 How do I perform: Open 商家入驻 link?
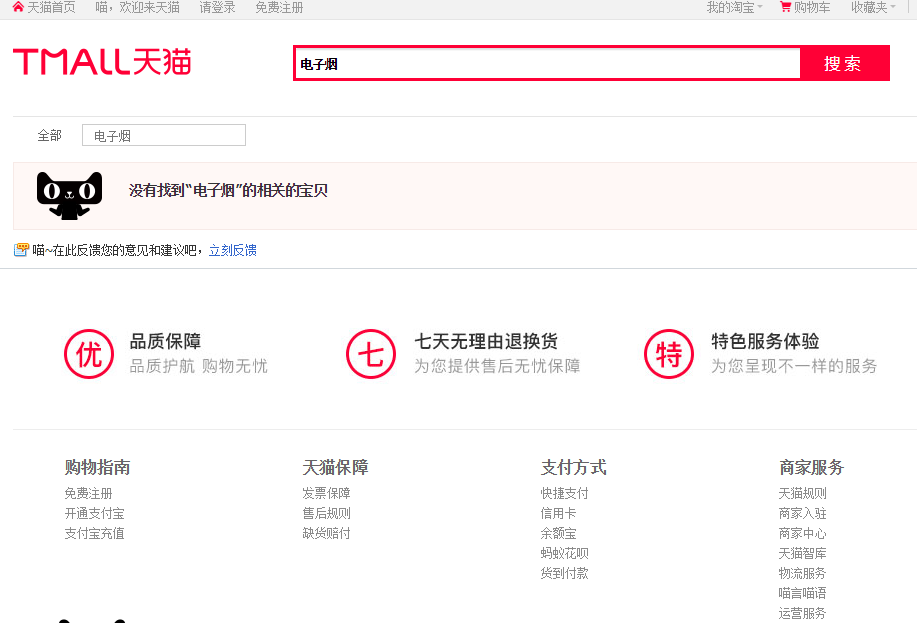802,513
